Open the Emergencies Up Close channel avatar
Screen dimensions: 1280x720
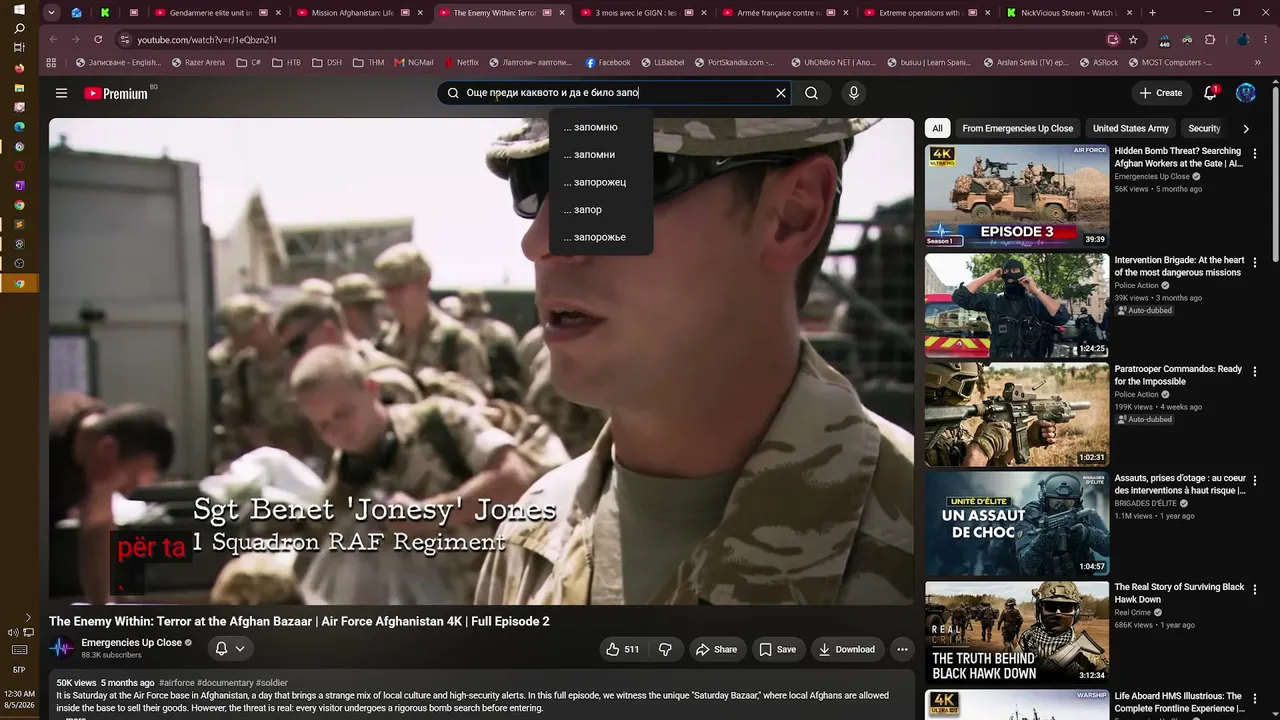[62, 648]
